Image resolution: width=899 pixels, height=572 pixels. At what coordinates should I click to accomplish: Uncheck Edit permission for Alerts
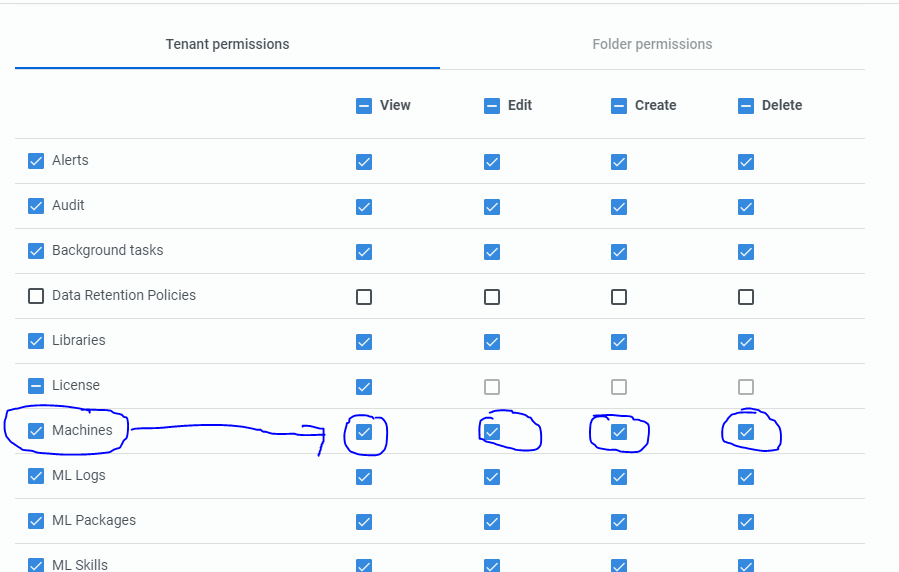pyautogui.click(x=492, y=162)
